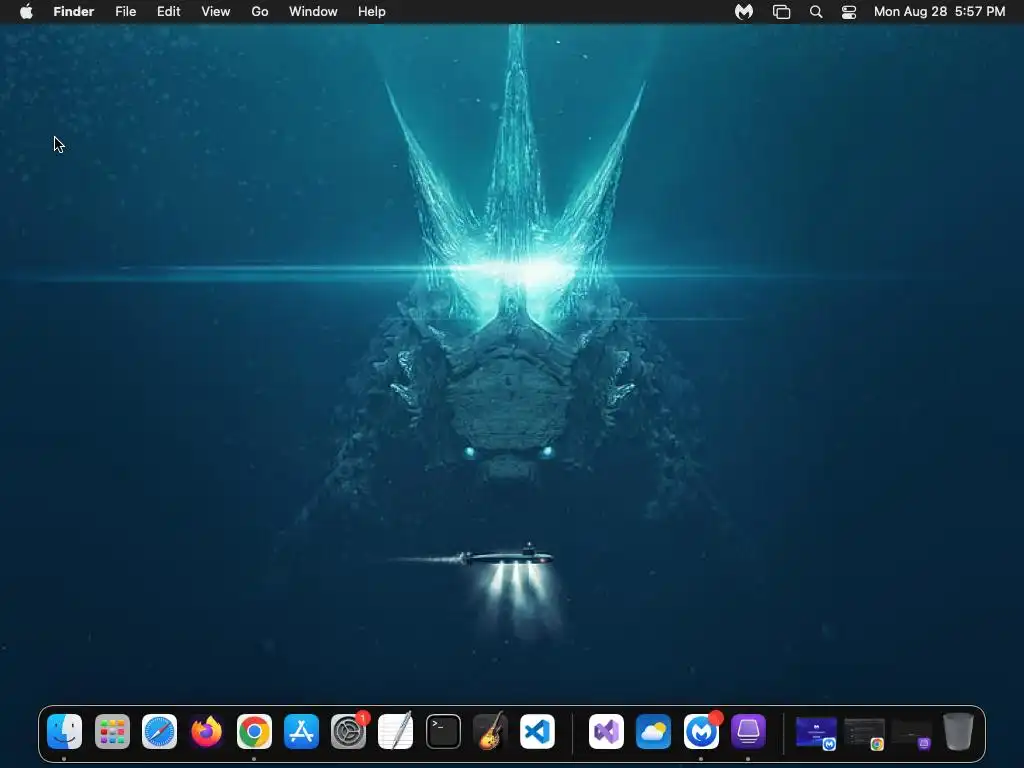Click the date and time in menu bar
The image size is (1024, 768).
(x=939, y=12)
